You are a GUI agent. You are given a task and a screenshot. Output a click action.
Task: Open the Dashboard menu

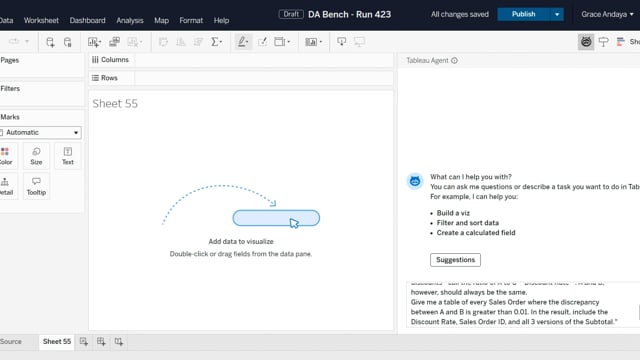(87, 20)
